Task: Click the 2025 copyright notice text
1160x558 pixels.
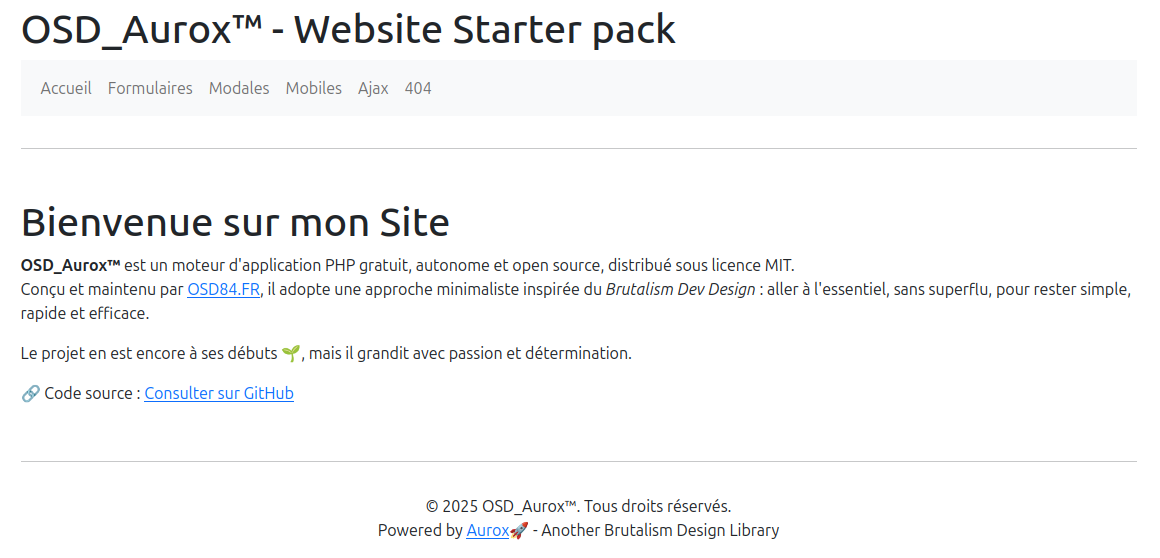Action: [x=578, y=506]
